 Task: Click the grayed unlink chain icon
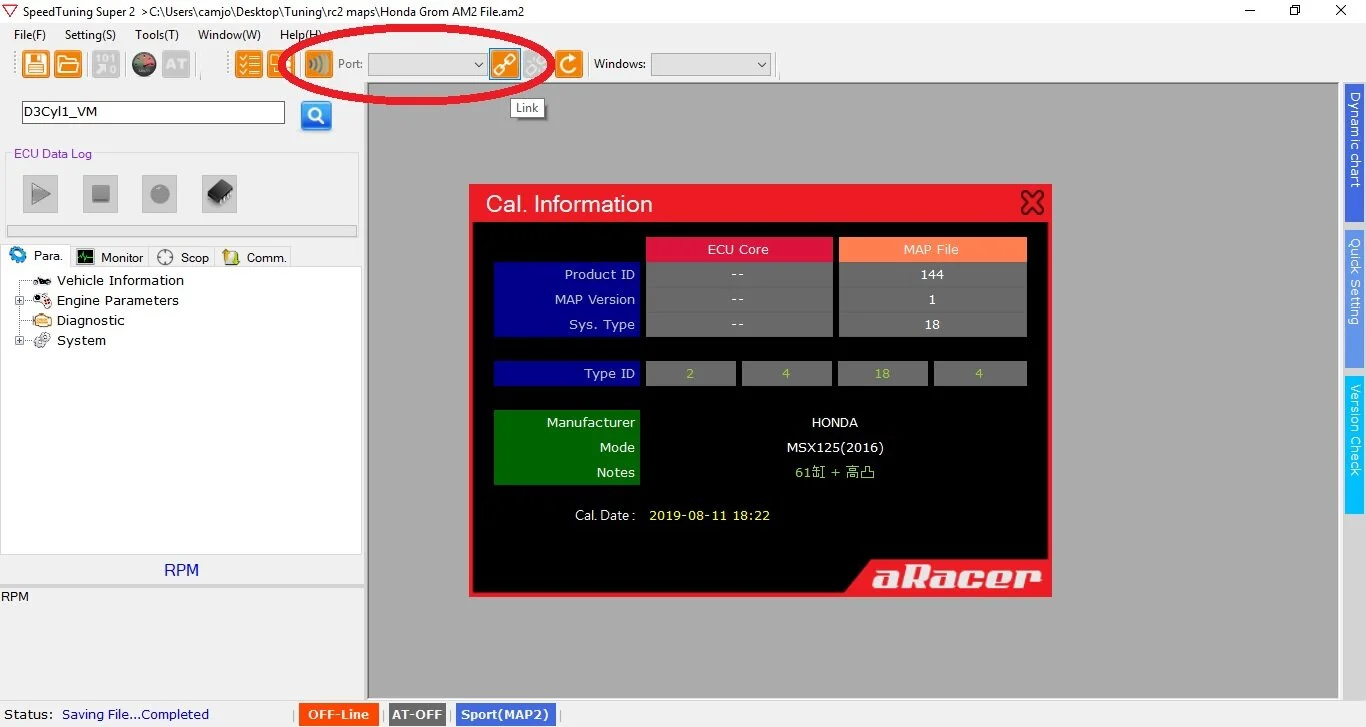[x=536, y=64]
